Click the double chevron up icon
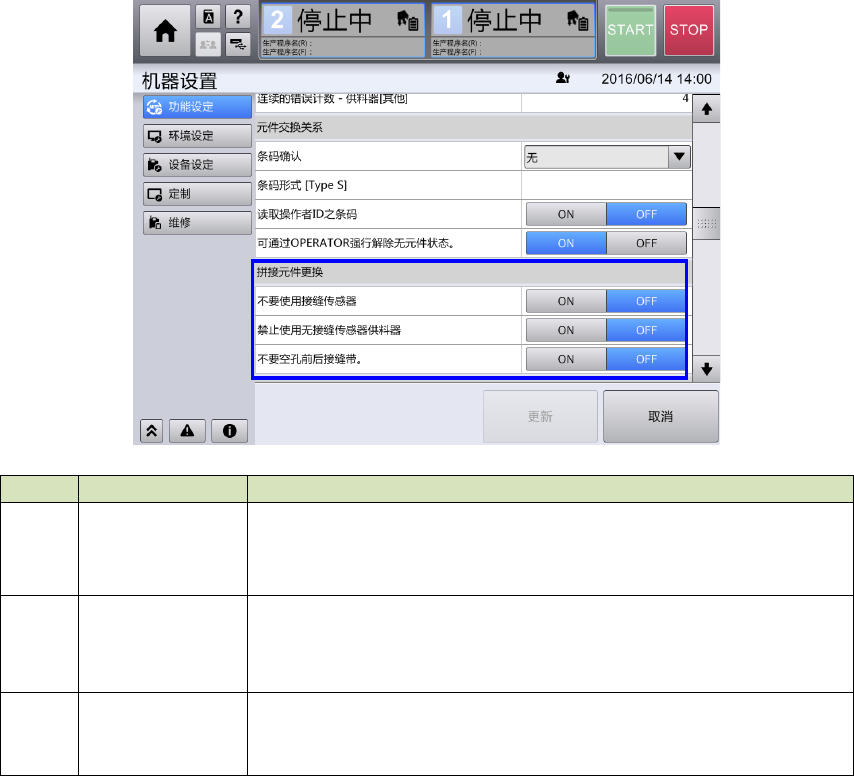Viewport: 854px width, 776px height. (x=151, y=431)
